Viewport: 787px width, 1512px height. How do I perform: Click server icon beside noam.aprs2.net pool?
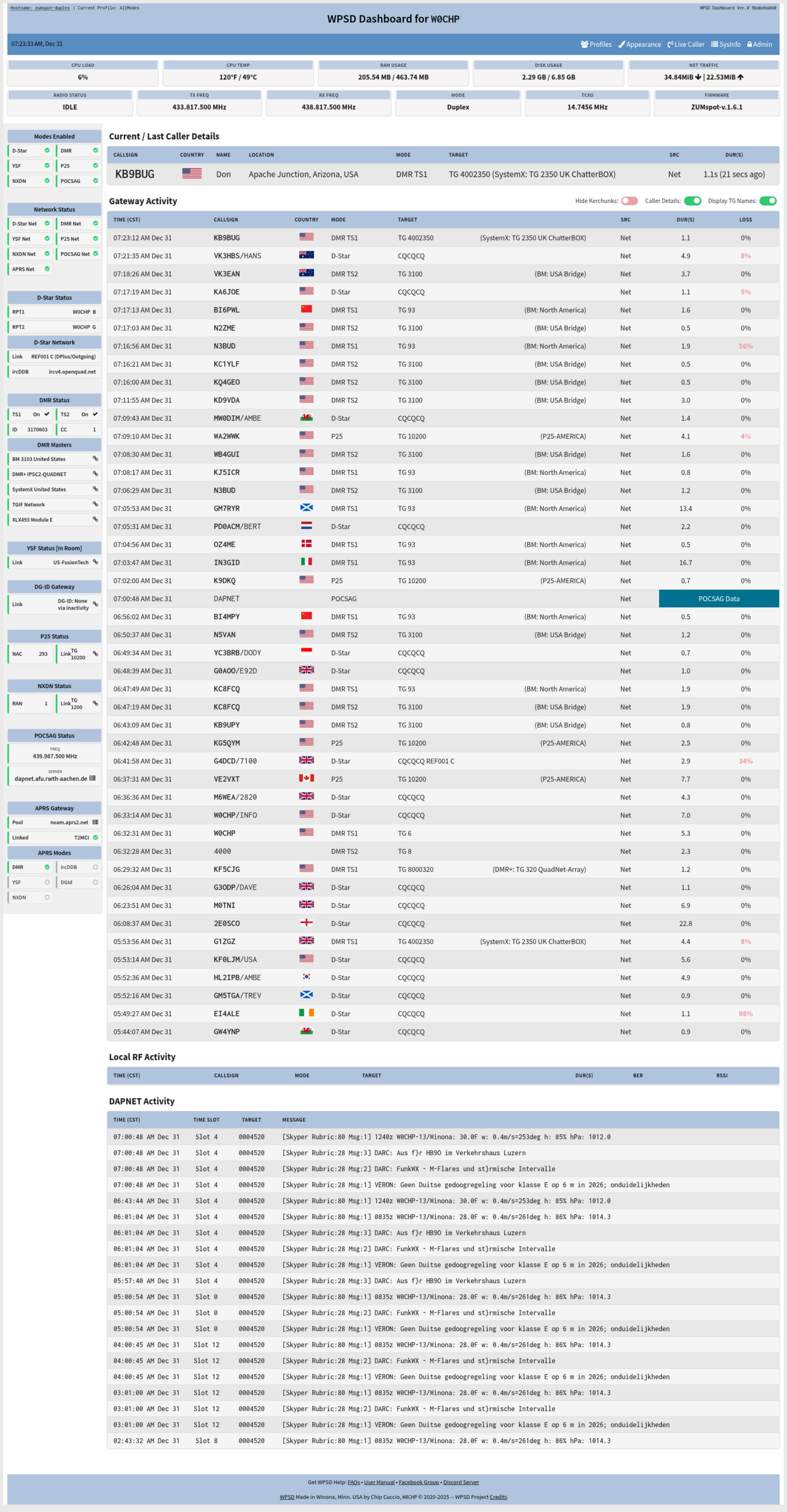[x=95, y=822]
